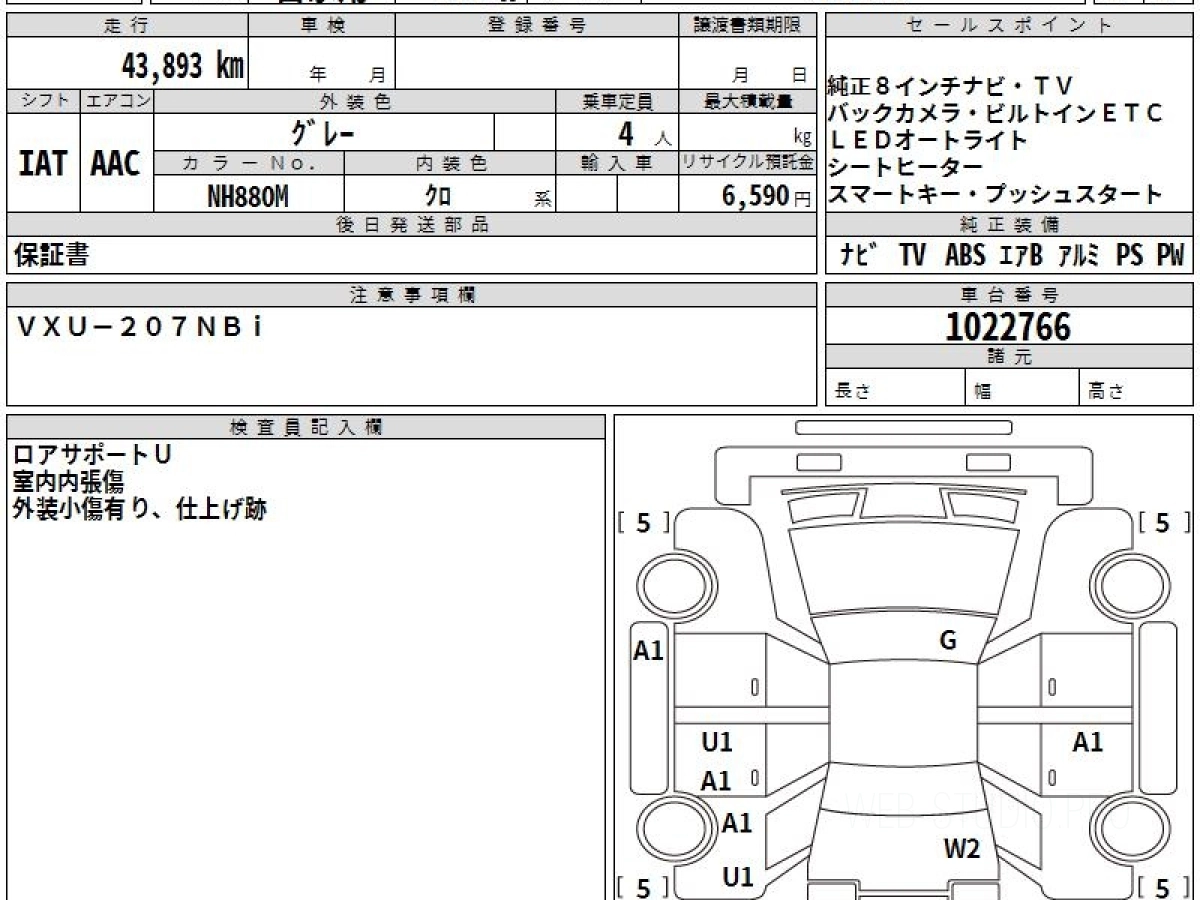This screenshot has width=1200, height=900.
Task: Click the 純正装備 header
Action: (1010, 225)
